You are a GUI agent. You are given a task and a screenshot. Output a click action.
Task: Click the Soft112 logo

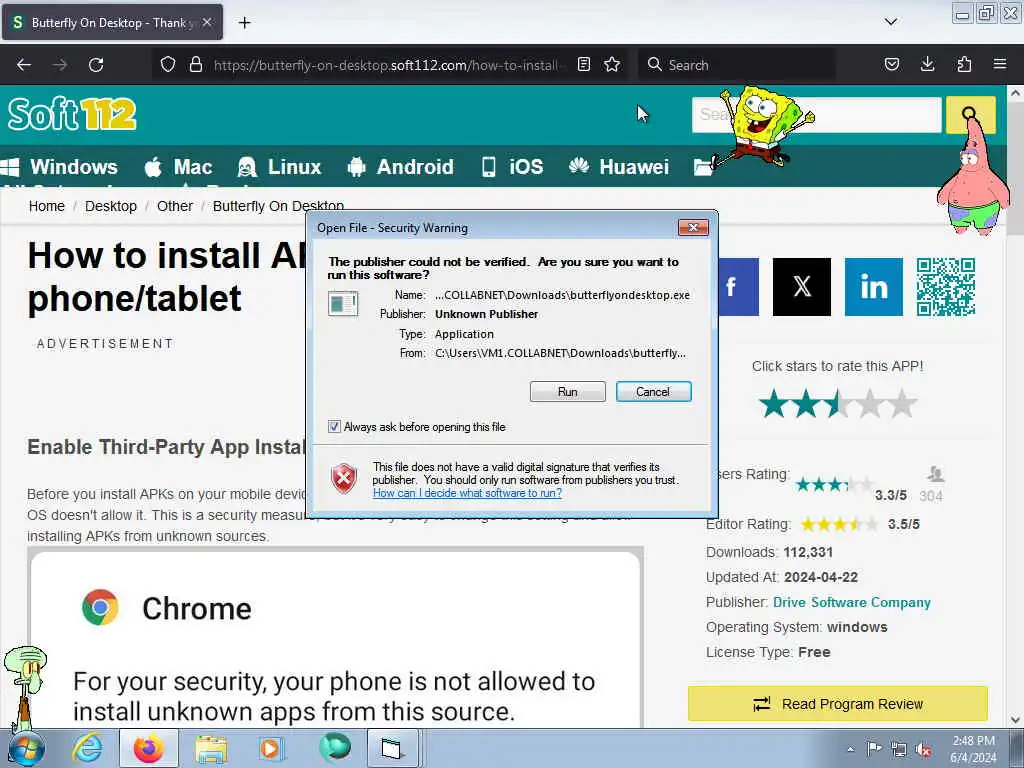coord(72,114)
